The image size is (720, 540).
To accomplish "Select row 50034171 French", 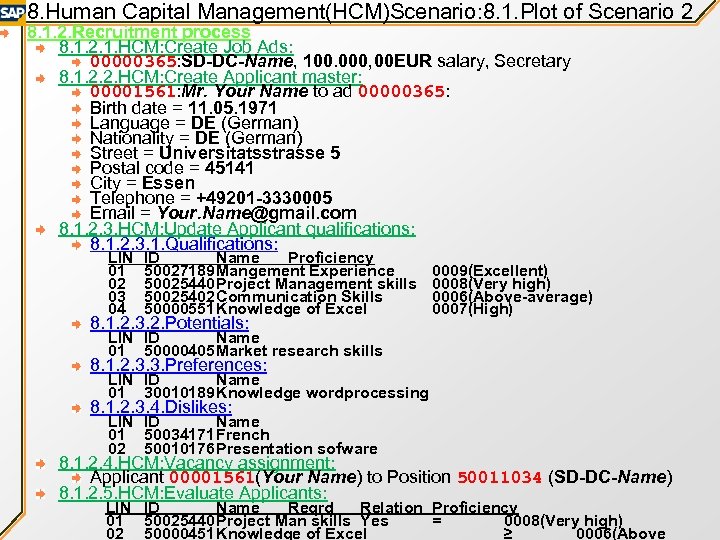I will [x=189, y=435].
